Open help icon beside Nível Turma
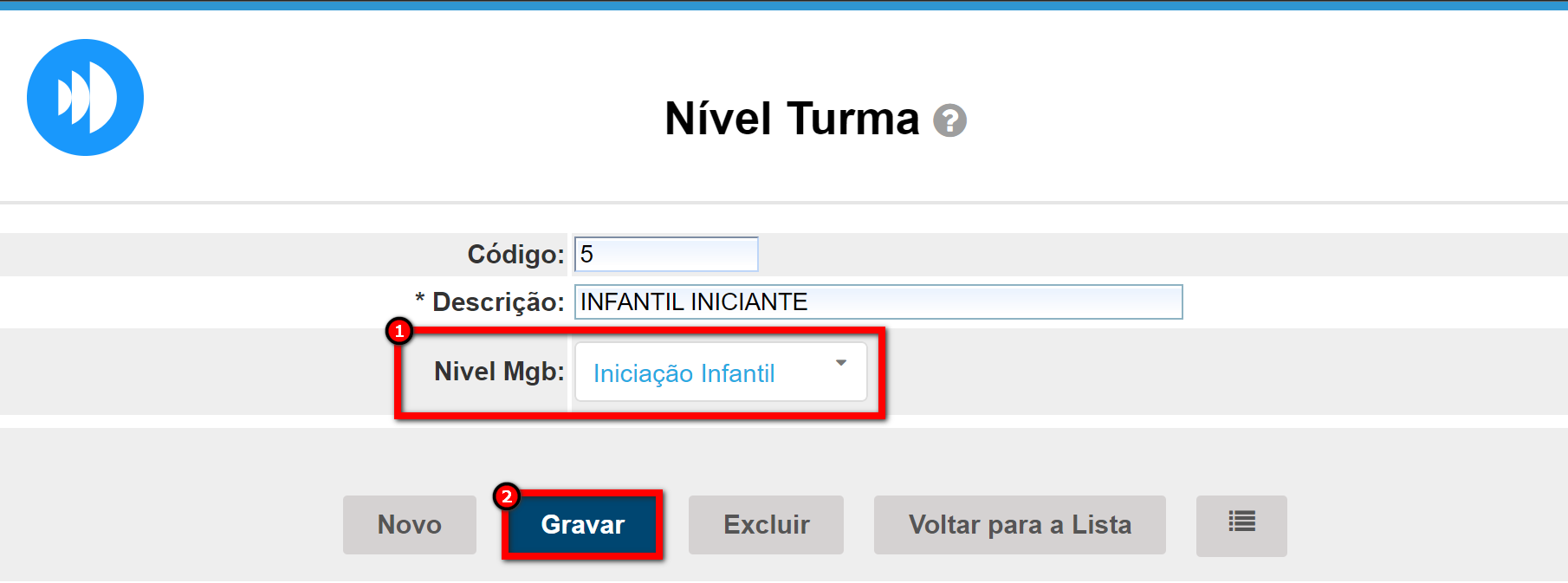 [949, 120]
